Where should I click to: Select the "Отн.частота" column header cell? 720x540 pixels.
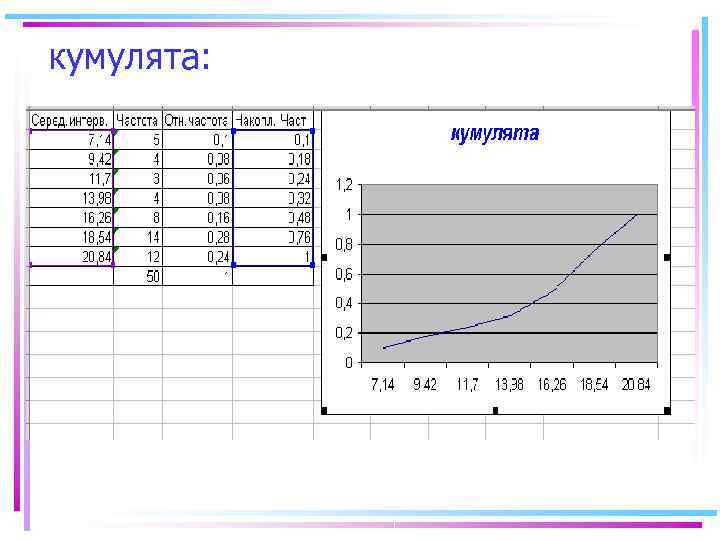[197, 120]
